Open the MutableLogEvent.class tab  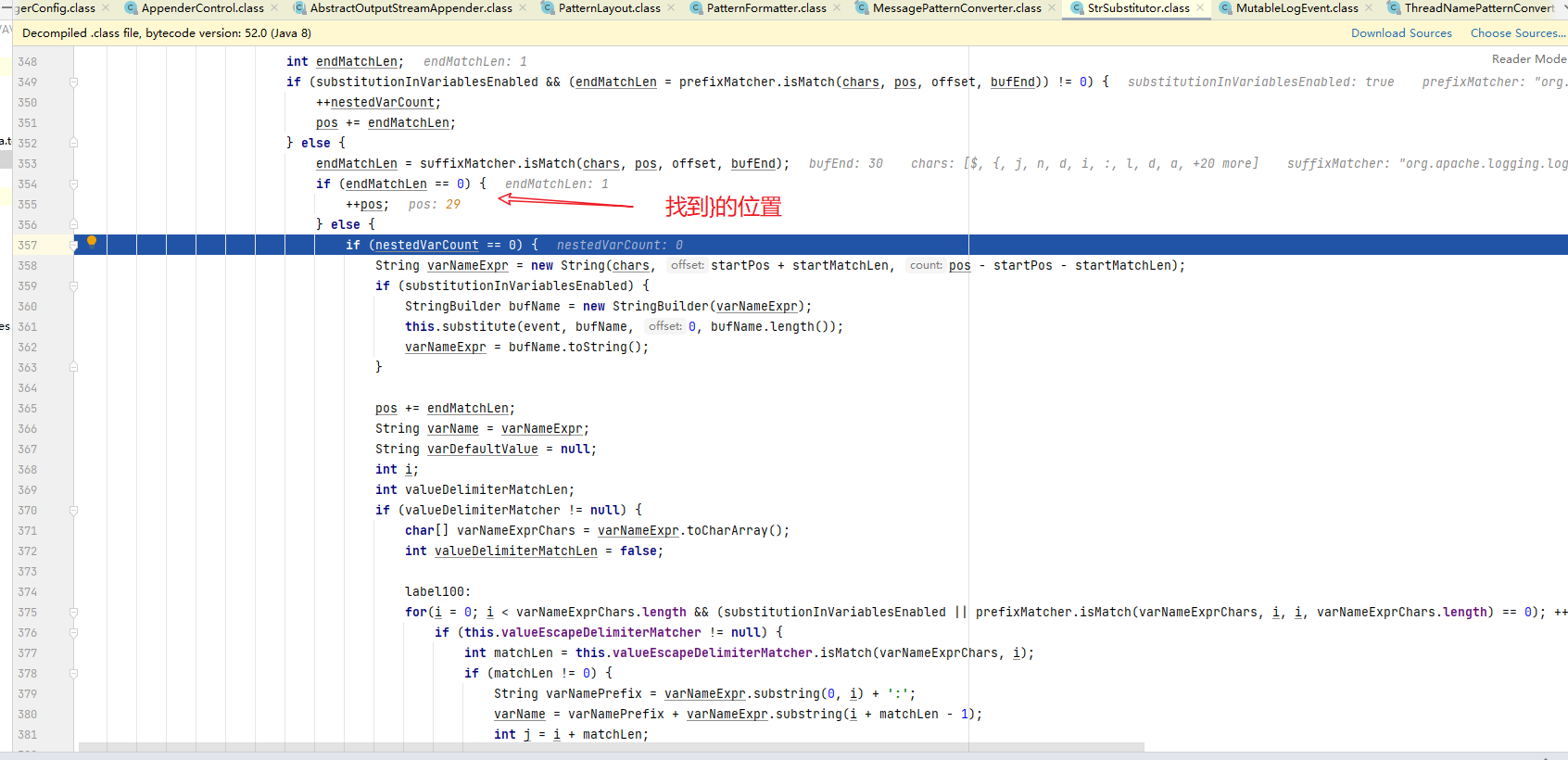(1296, 8)
